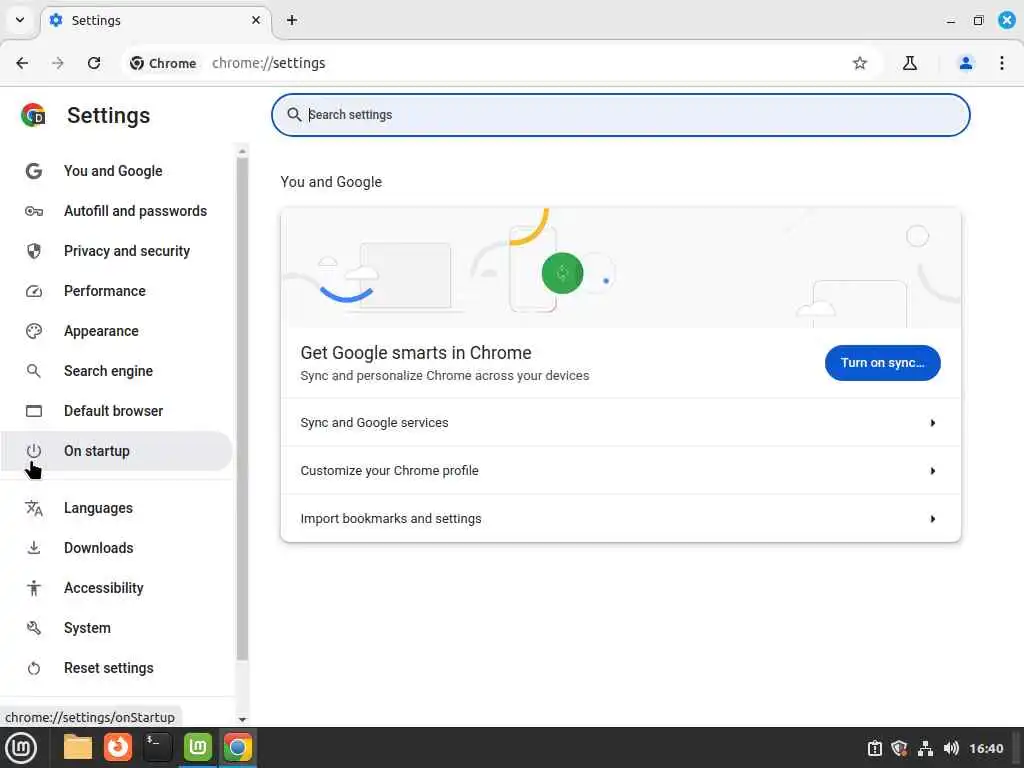Image resolution: width=1024 pixels, height=768 pixels.
Task: Close the Settings tab
Action: click(x=256, y=20)
